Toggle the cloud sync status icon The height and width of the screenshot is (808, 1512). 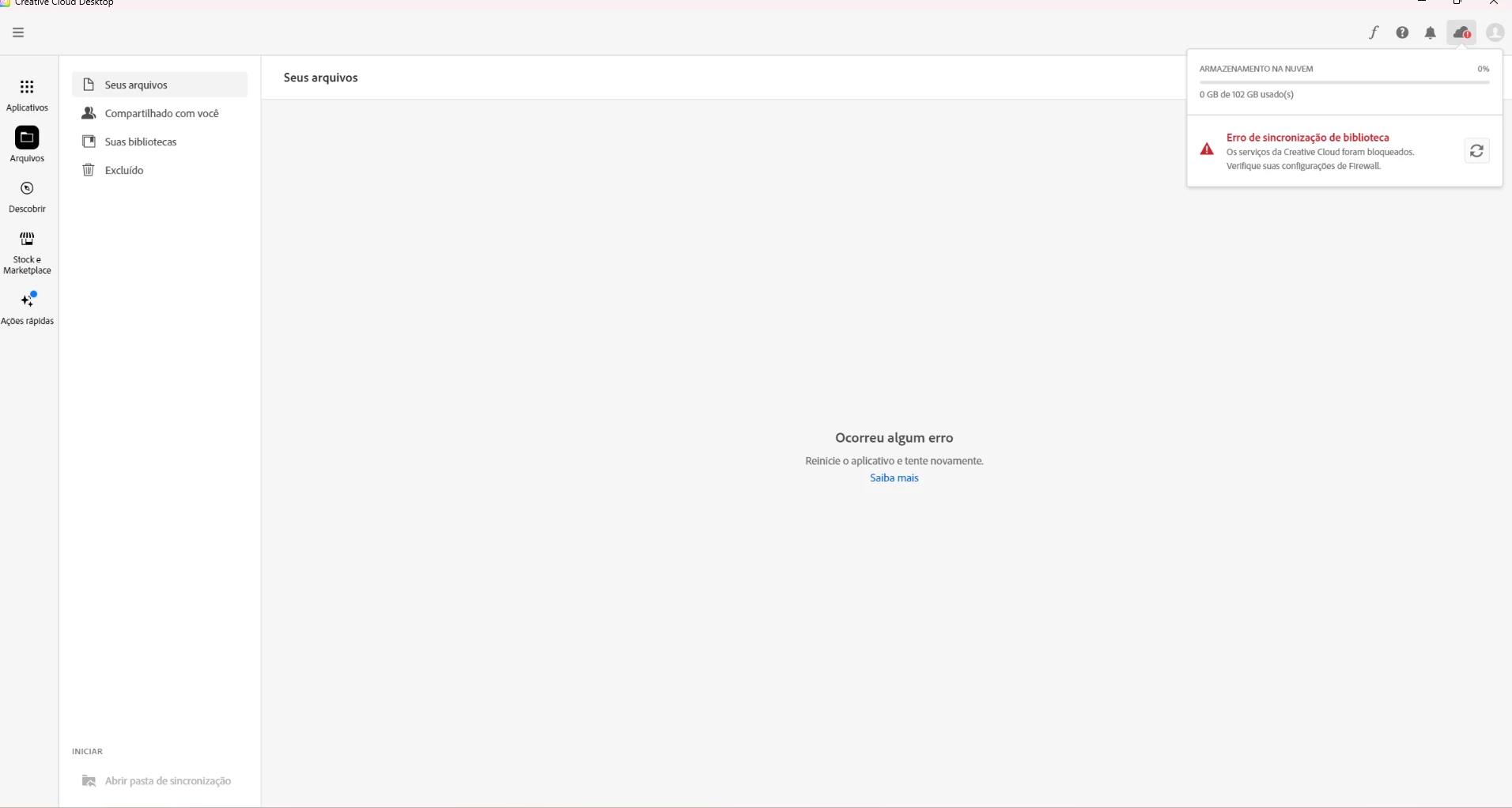(x=1462, y=33)
